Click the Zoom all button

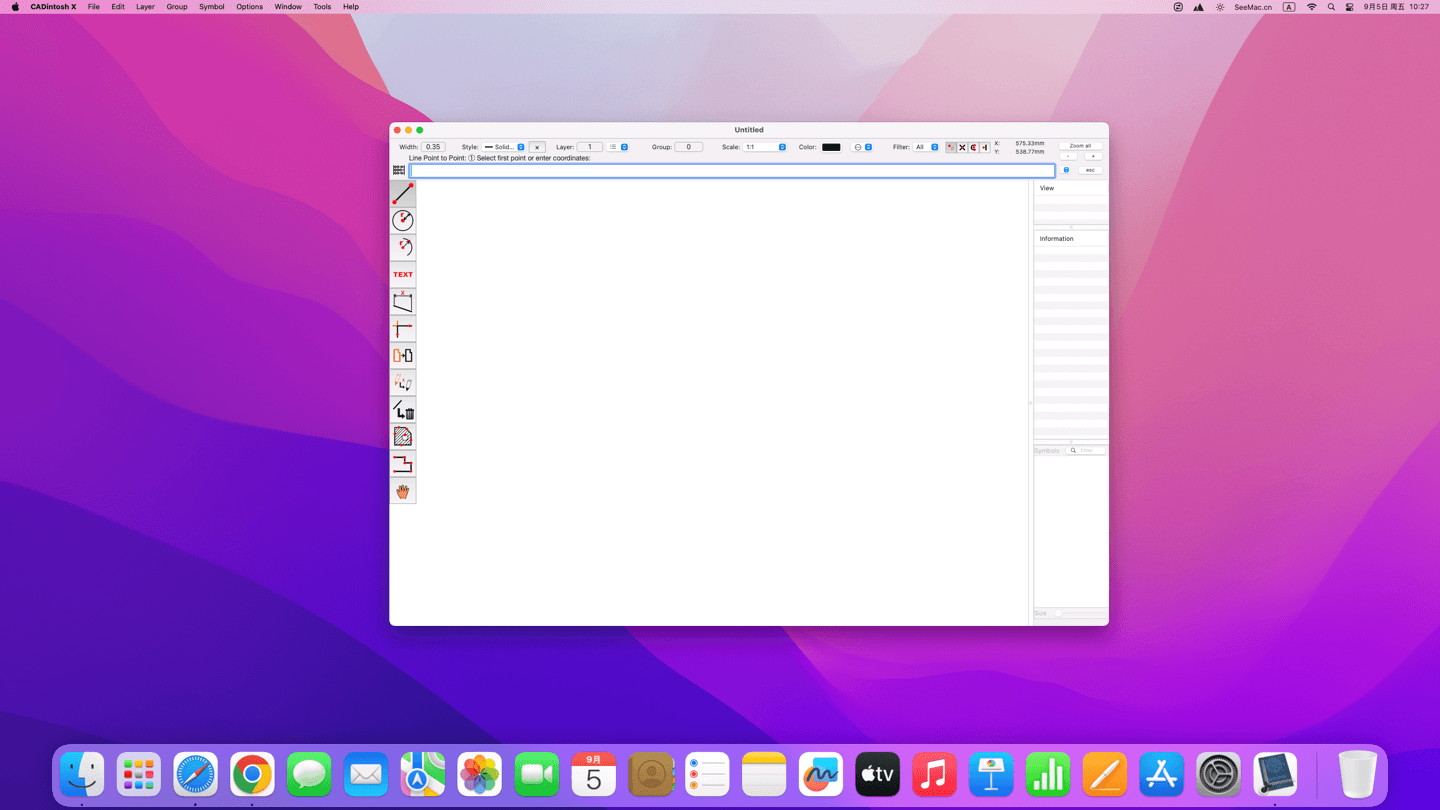[1080, 146]
